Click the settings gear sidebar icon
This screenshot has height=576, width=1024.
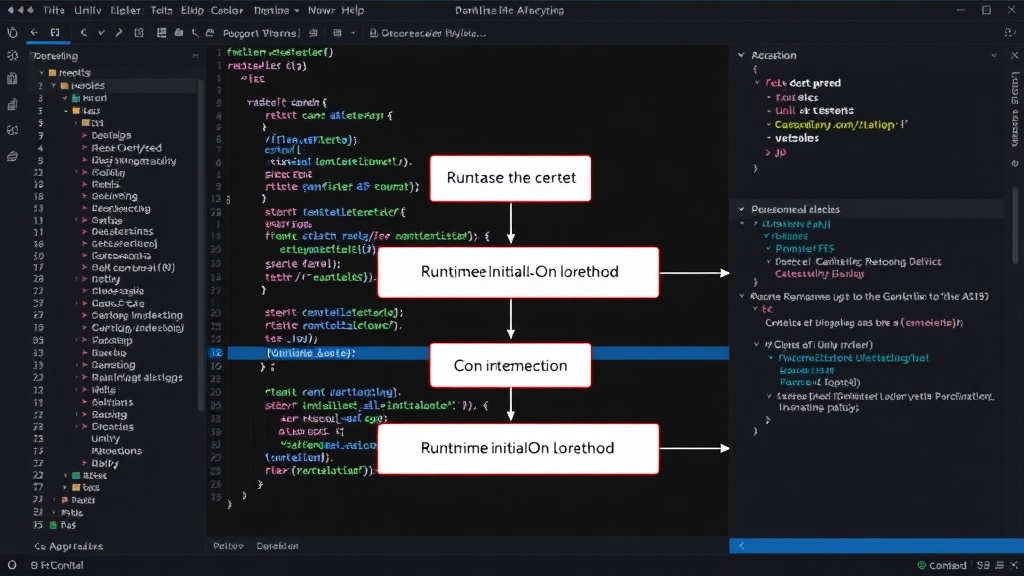coord(12,56)
